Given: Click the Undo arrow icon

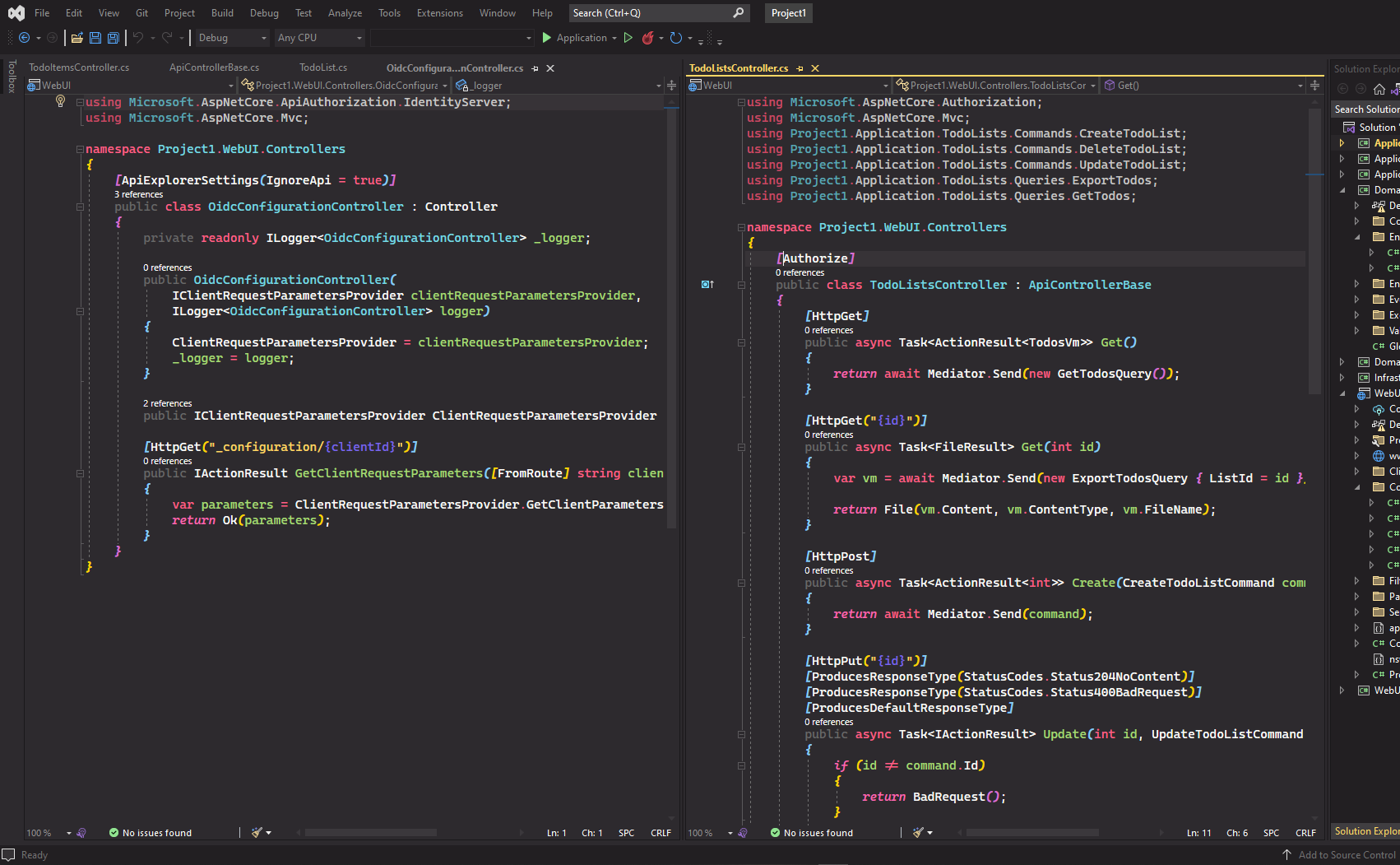Looking at the screenshot, I should pyautogui.click(x=138, y=38).
